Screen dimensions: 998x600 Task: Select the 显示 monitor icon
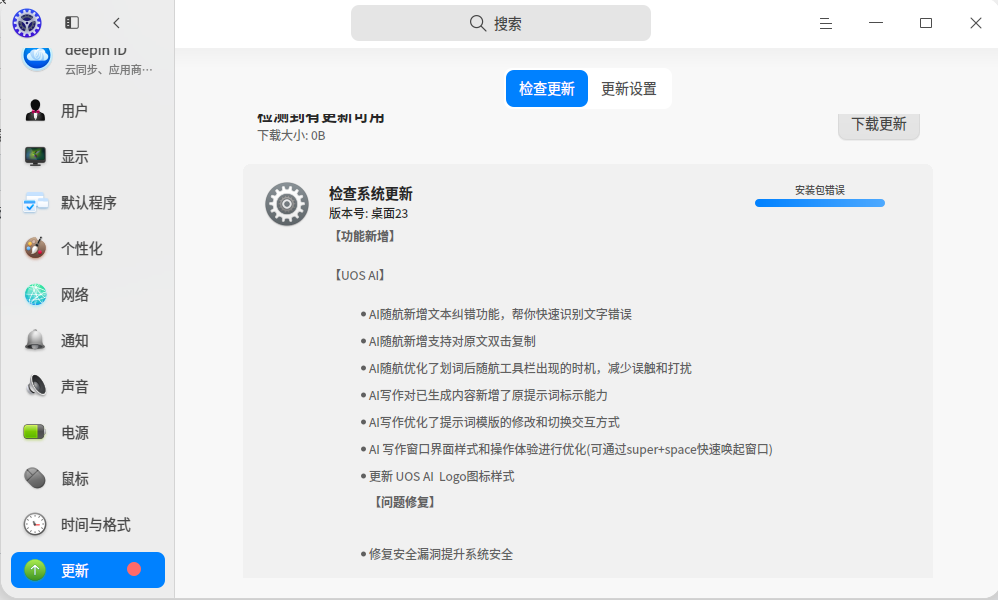[35, 157]
